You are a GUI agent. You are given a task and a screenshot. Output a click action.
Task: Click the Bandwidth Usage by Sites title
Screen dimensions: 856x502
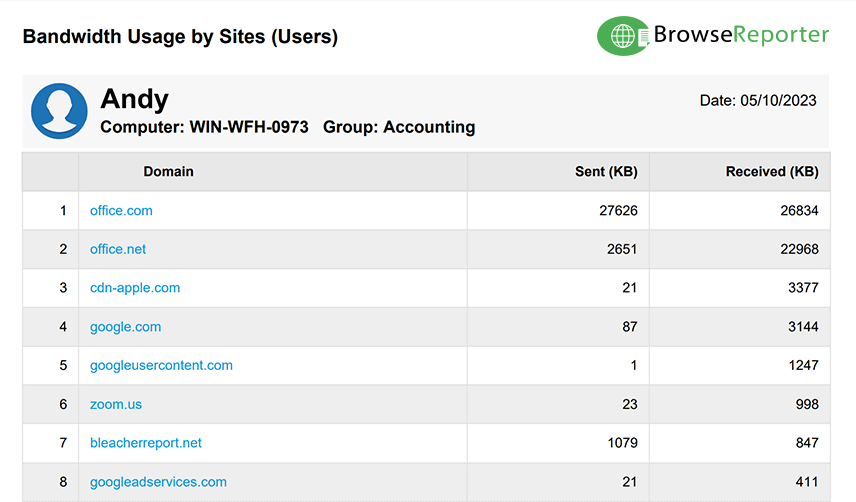[x=180, y=37]
